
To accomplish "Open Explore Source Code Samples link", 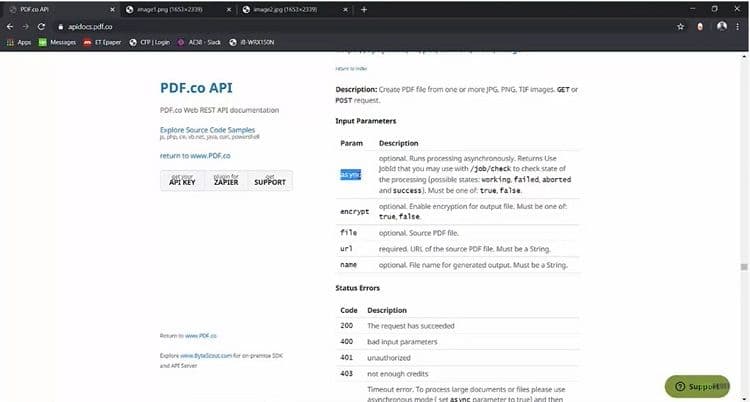I will pyautogui.click(x=207, y=130).
